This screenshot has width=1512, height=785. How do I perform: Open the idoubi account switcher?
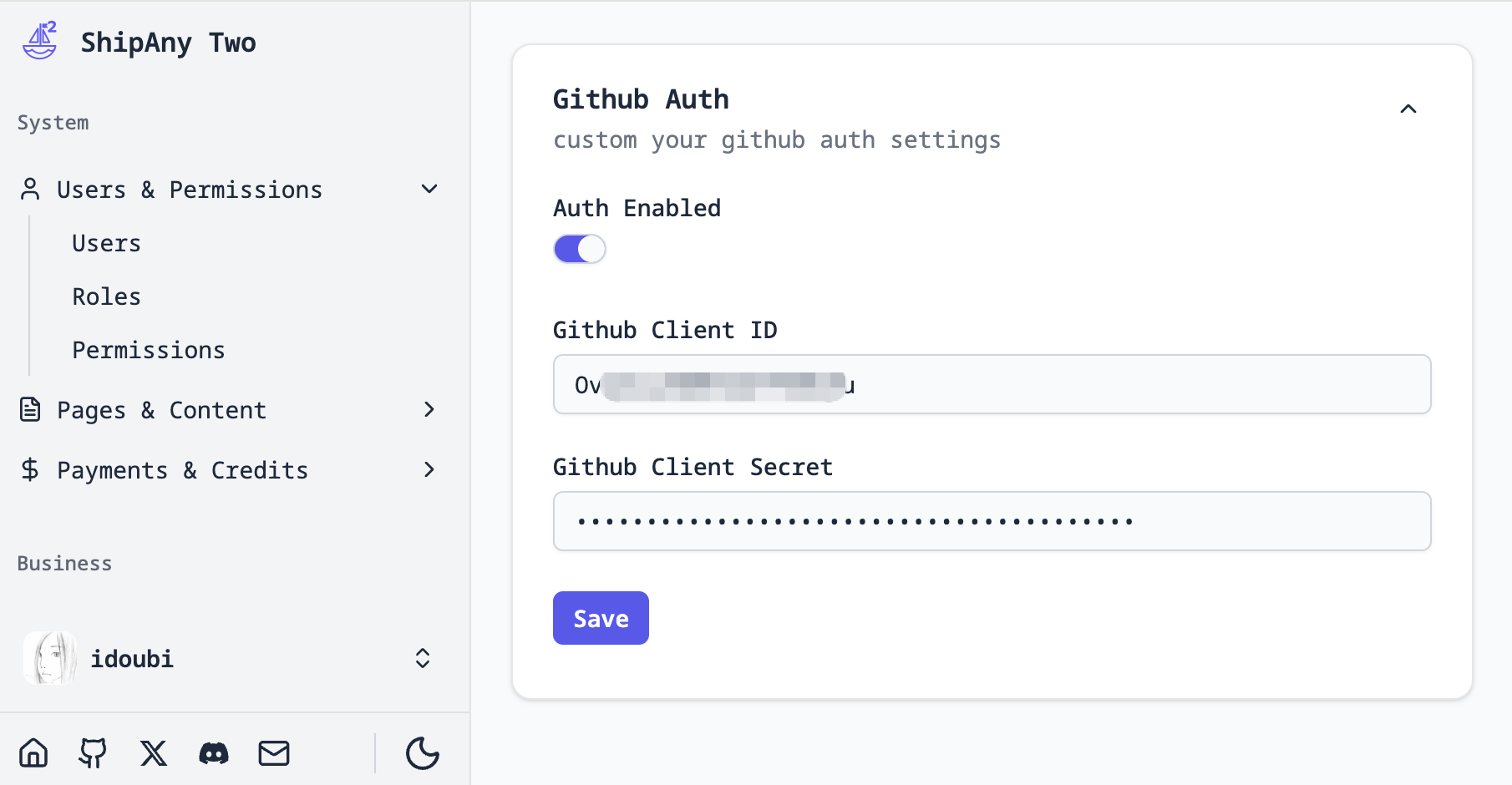click(x=423, y=659)
